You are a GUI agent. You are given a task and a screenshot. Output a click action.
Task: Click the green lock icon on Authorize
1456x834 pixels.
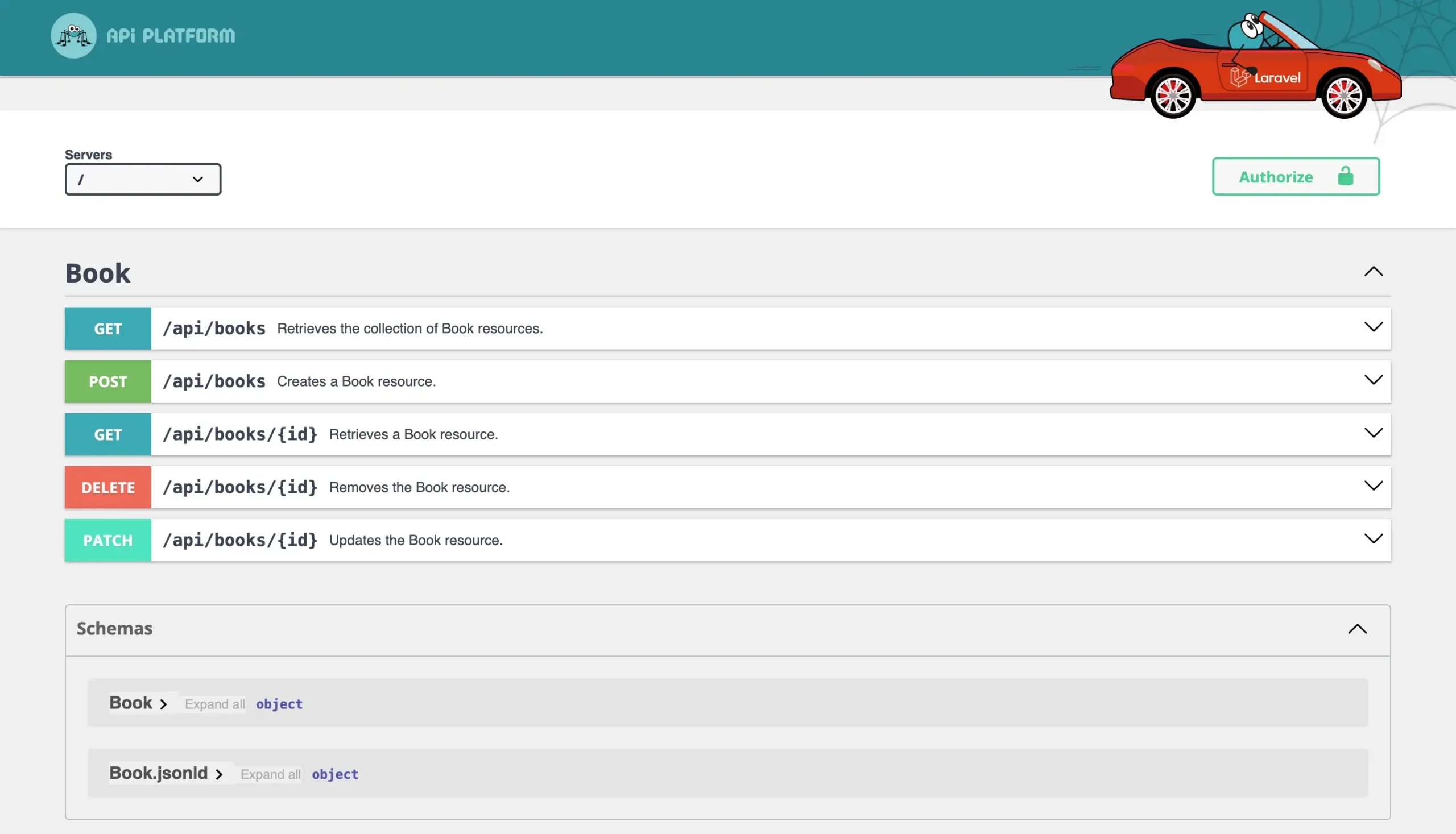[x=1346, y=176]
